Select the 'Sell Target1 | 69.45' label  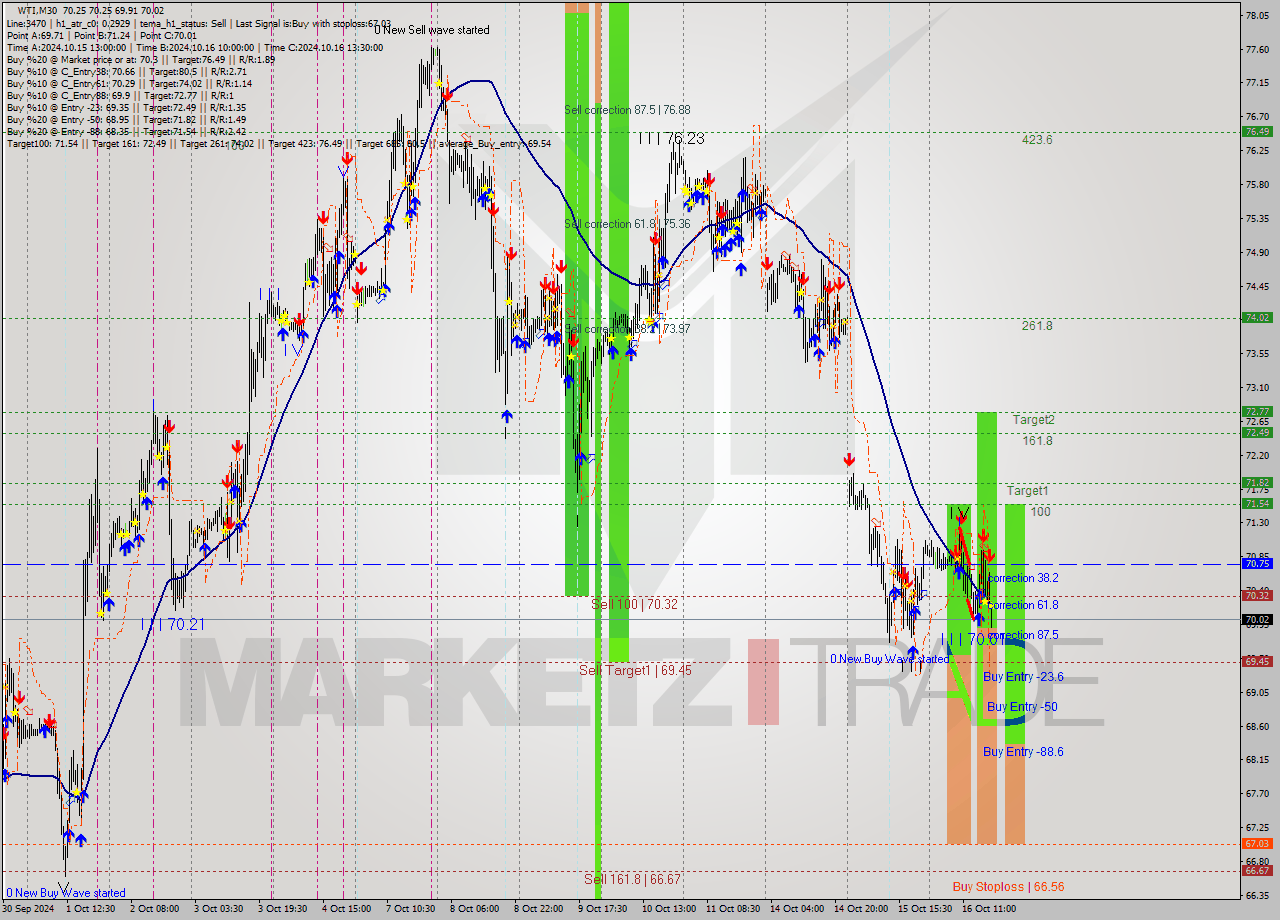click(x=635, y=670)
